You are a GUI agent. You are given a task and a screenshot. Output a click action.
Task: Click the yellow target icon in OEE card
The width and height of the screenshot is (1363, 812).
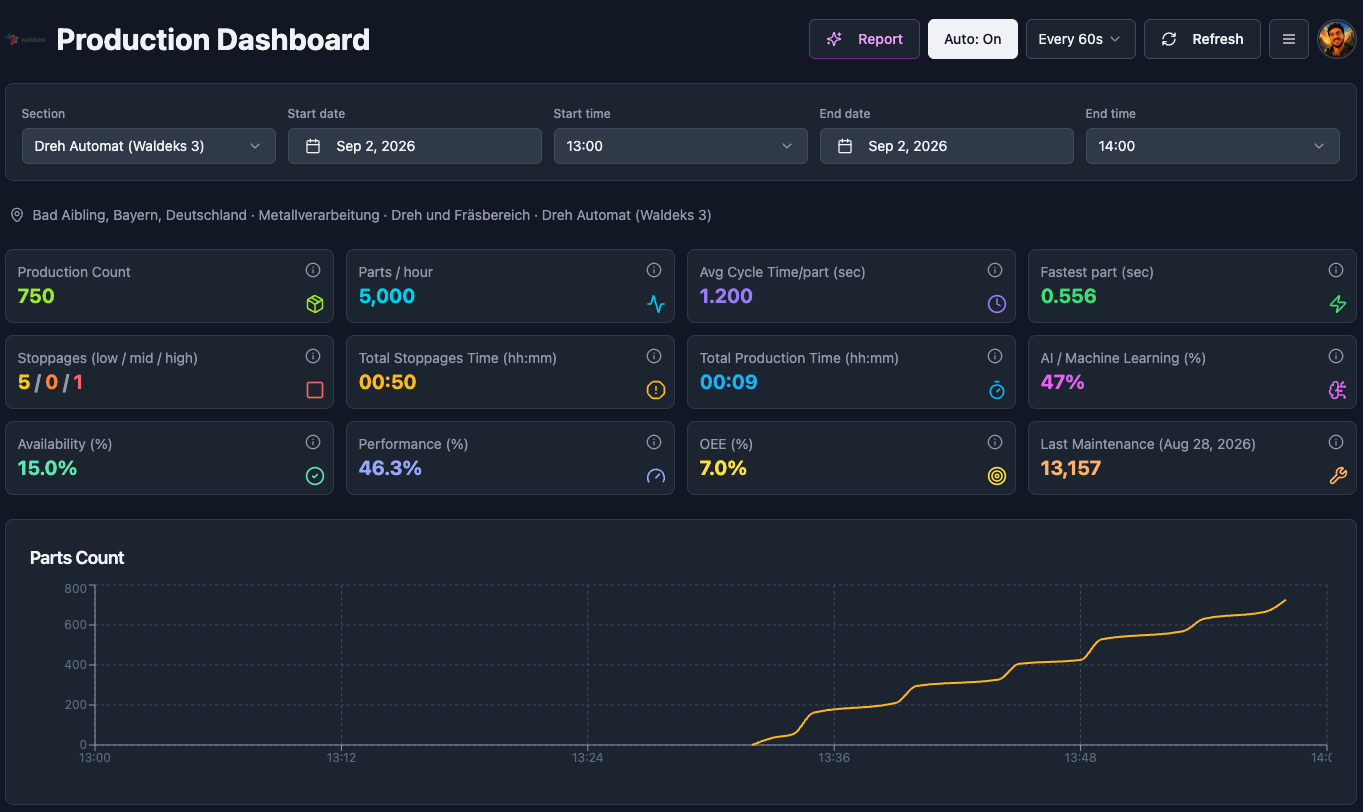[x=997, y=476]
